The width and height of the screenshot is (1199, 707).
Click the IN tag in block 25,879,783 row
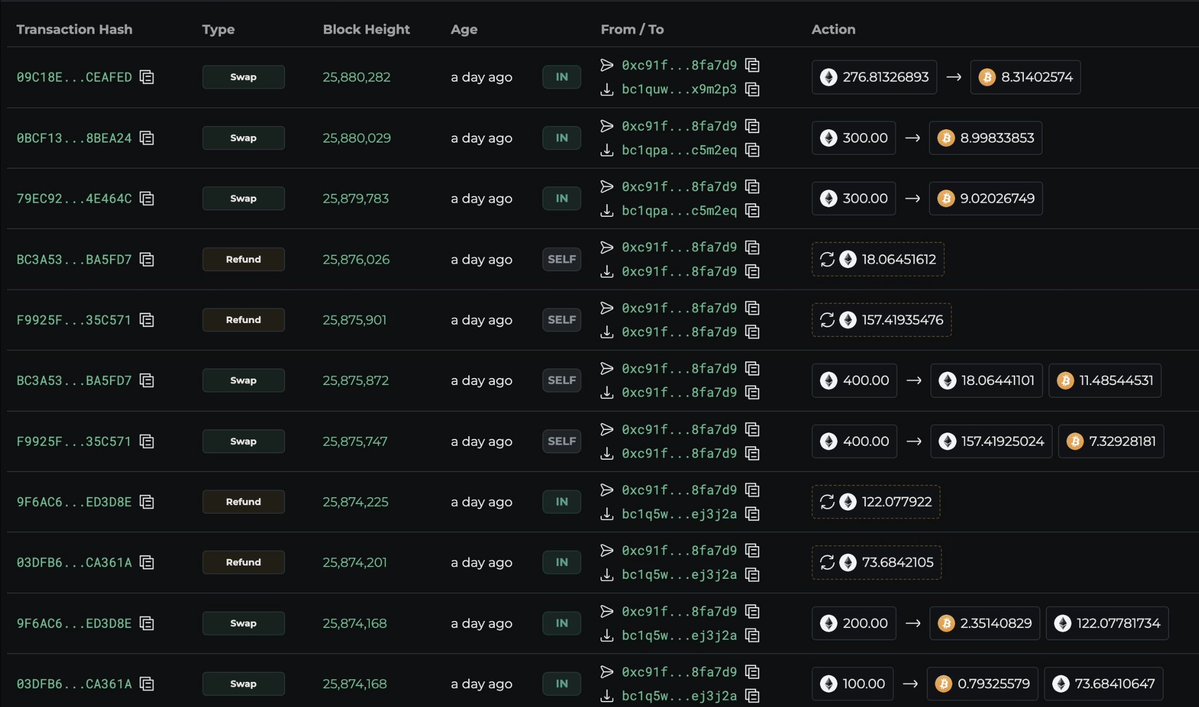561,199
